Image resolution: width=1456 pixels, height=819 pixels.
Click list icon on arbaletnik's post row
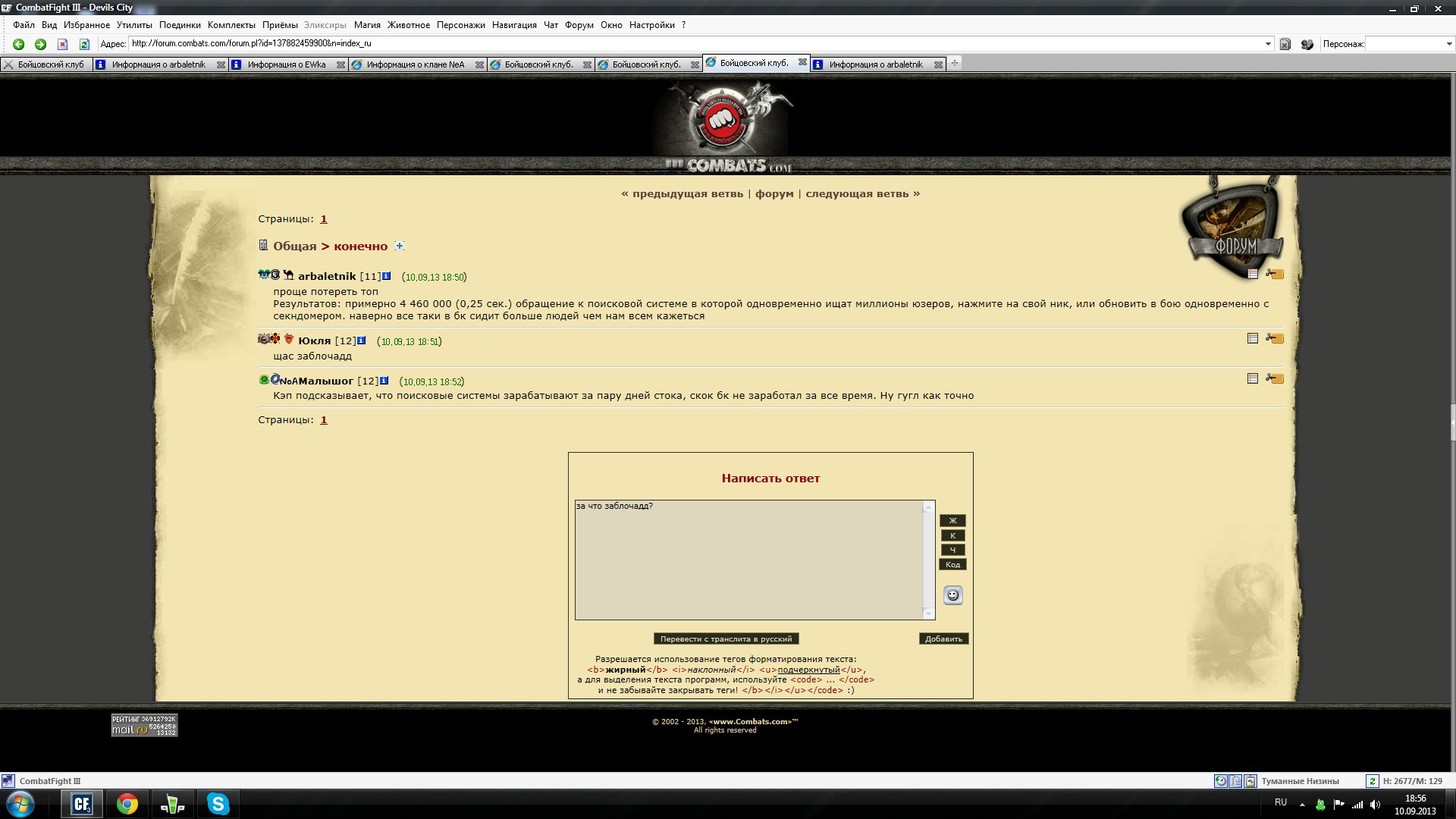[x=1253, y=274]
